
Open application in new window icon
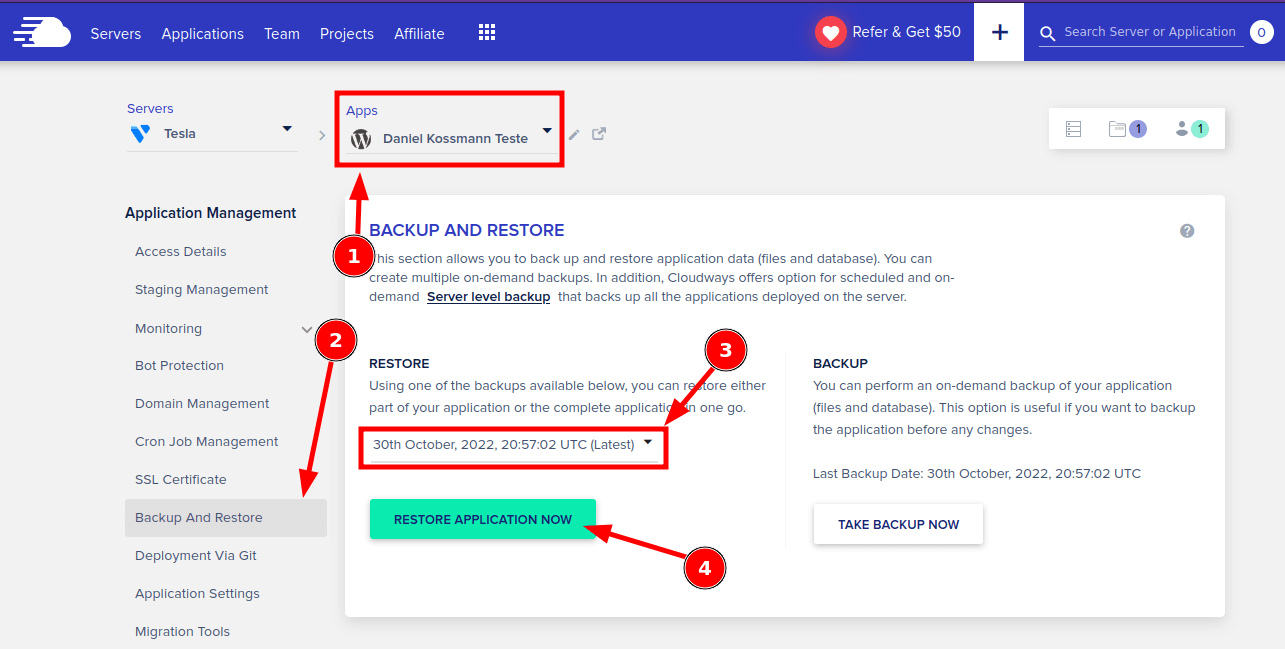599,134
